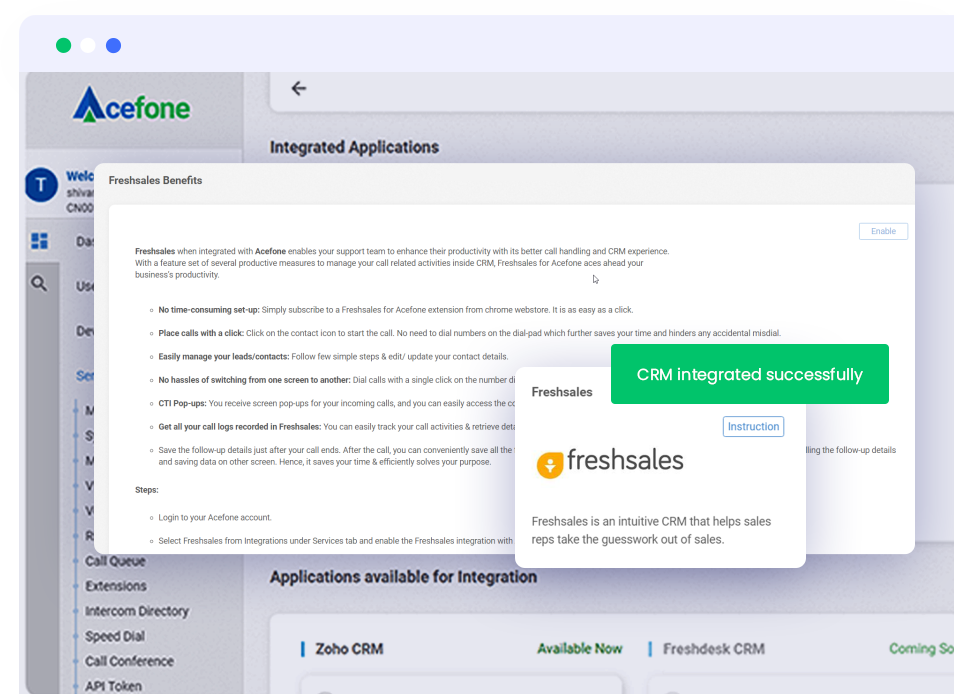The image size is (954, 694).
Task: Click the 'Easily manage your leads/contacts' bullet
Action: click(333, 356)
